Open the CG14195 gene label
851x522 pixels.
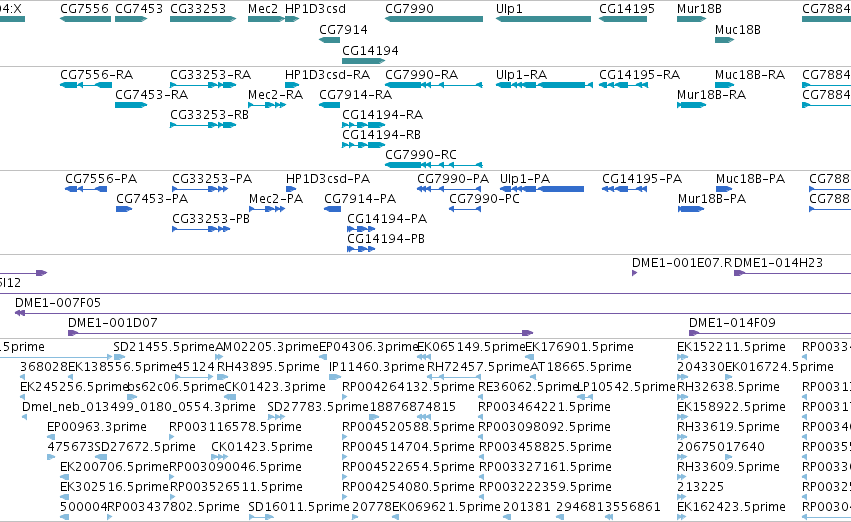click(627, 9)
